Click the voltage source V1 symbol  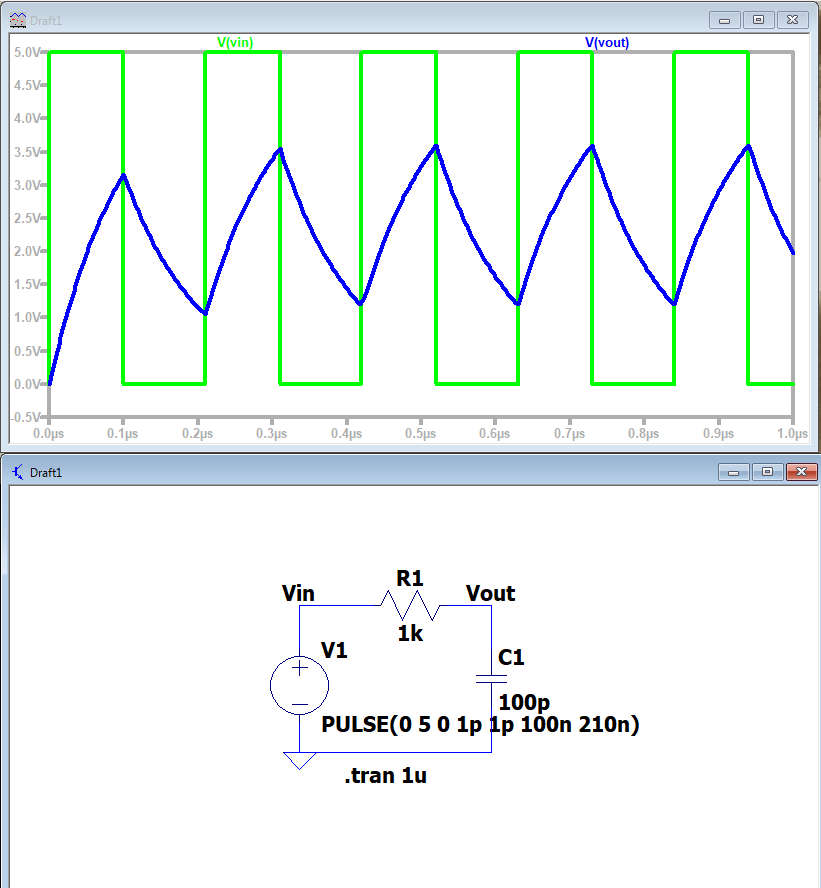click(x=299, y=686)
